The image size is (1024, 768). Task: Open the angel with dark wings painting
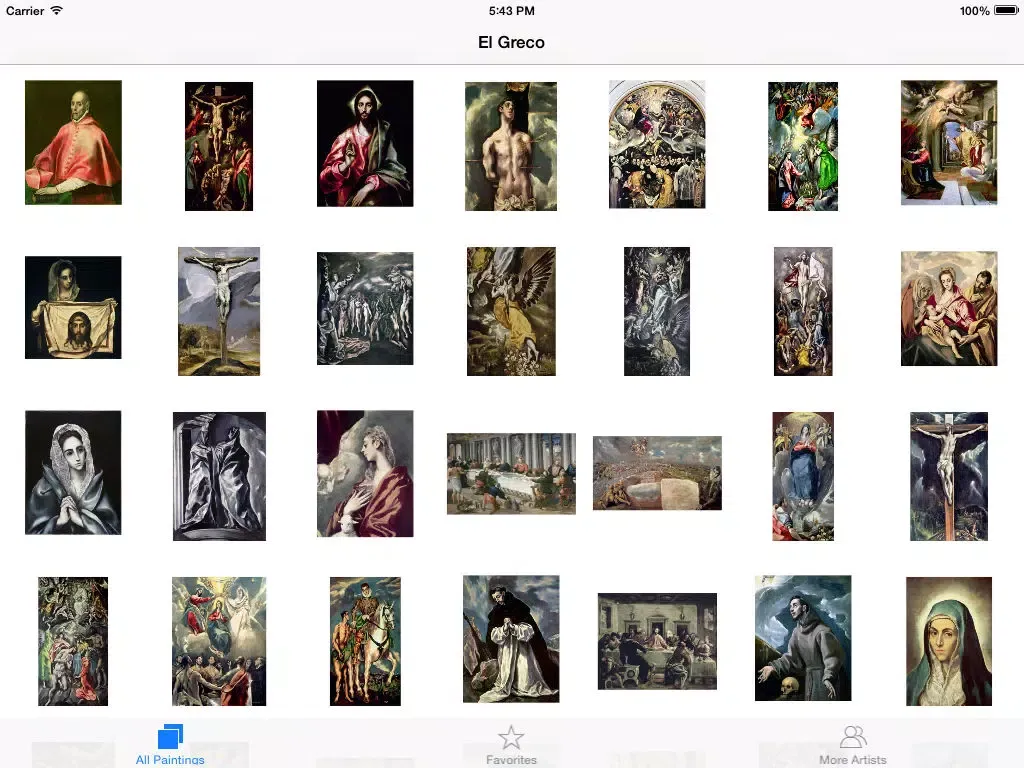511,312
